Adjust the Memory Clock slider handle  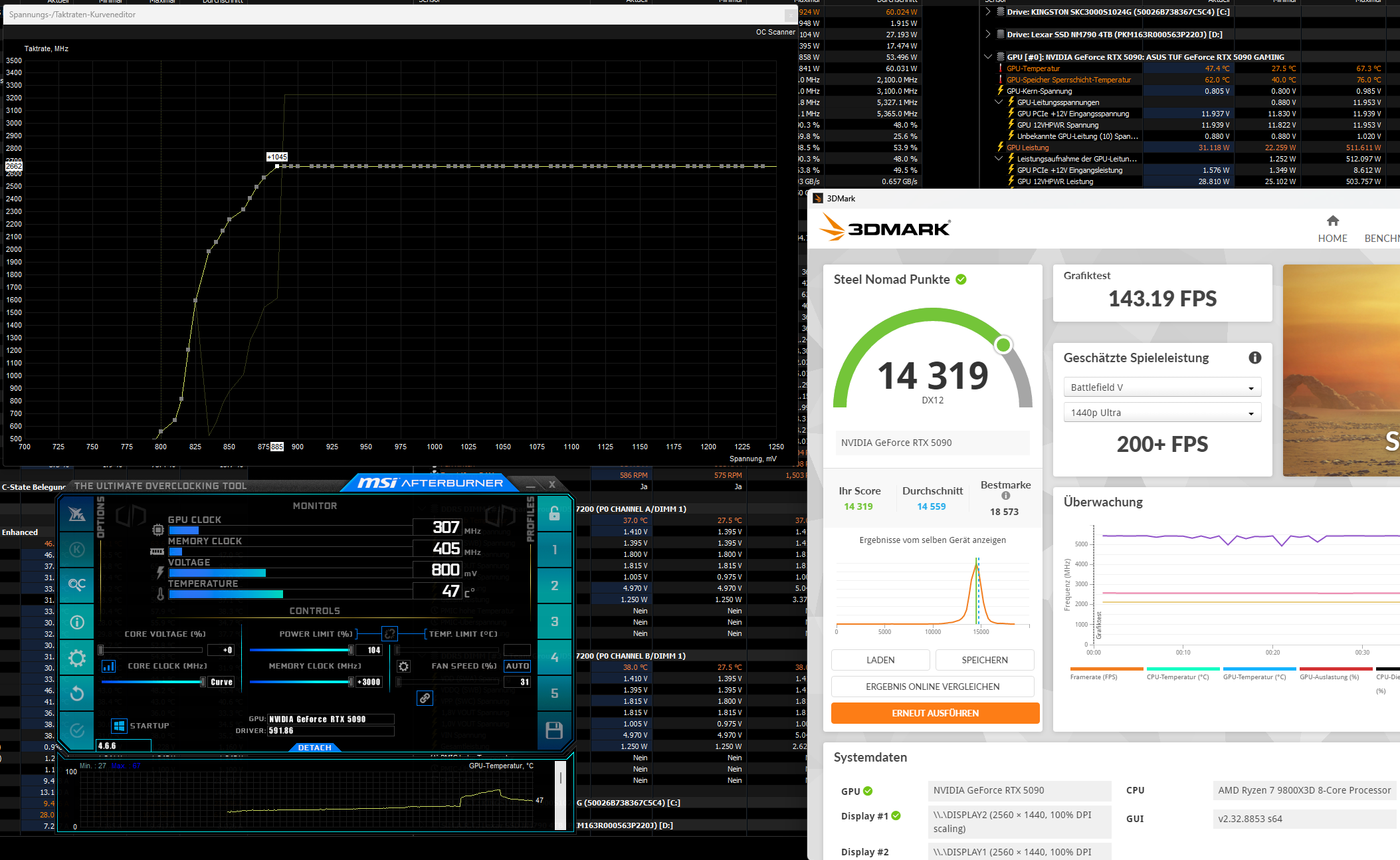coord(351,682)
